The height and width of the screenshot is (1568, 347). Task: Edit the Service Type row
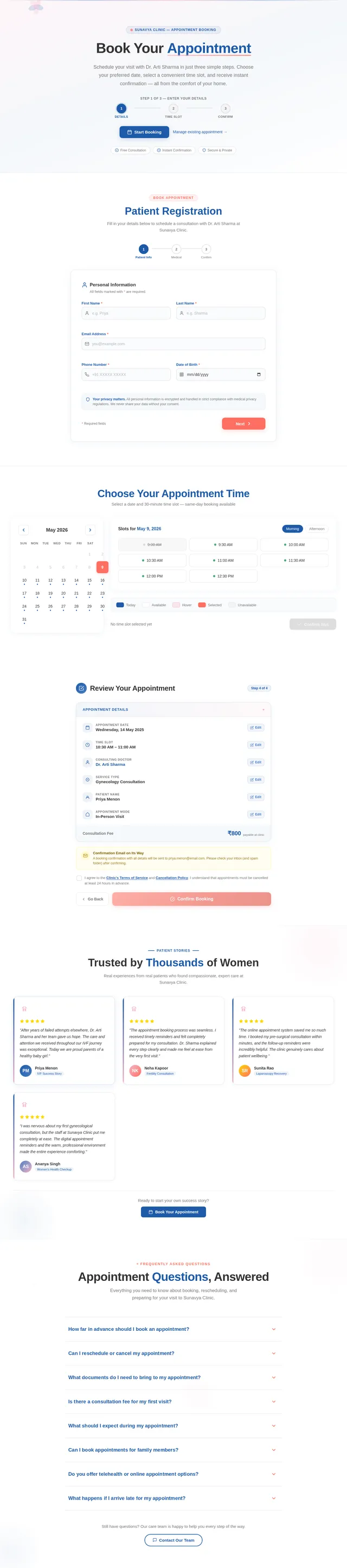(256, 780)
